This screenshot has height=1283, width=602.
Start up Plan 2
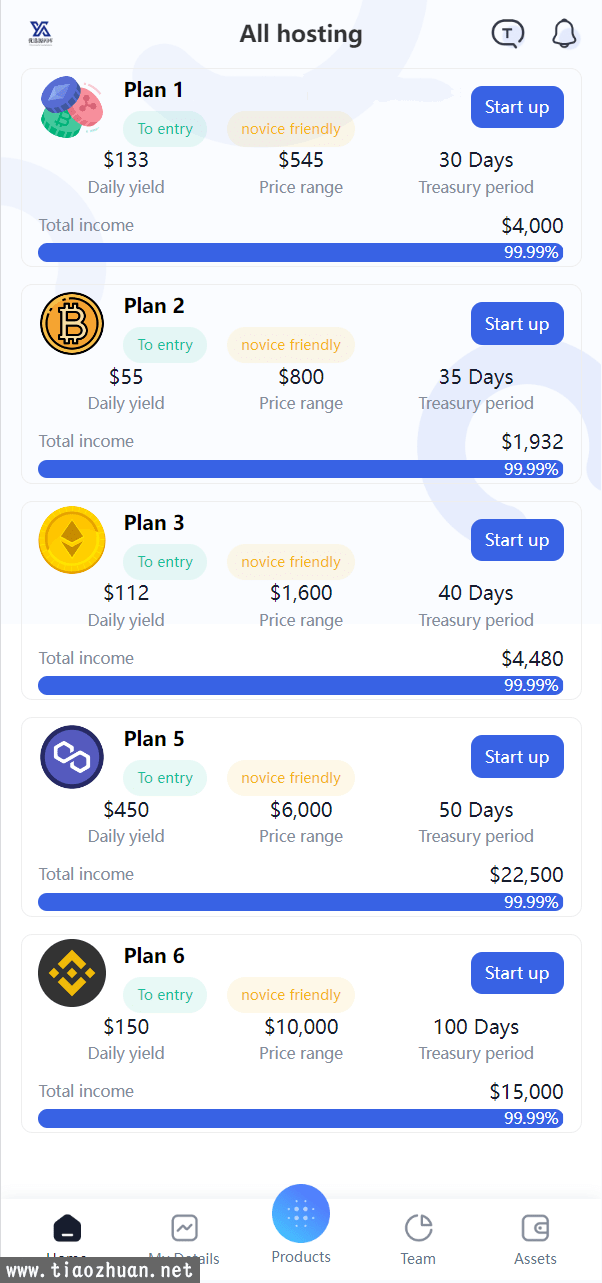(x=517, y=323)
